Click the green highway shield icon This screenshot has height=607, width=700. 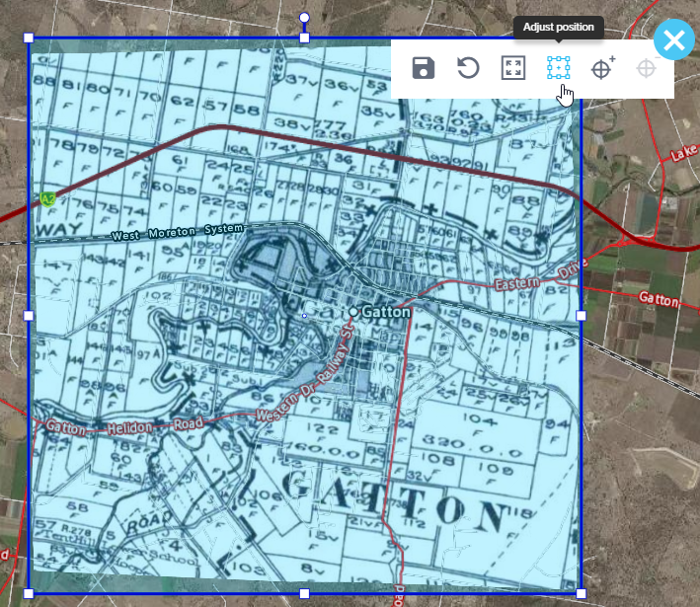46,199
